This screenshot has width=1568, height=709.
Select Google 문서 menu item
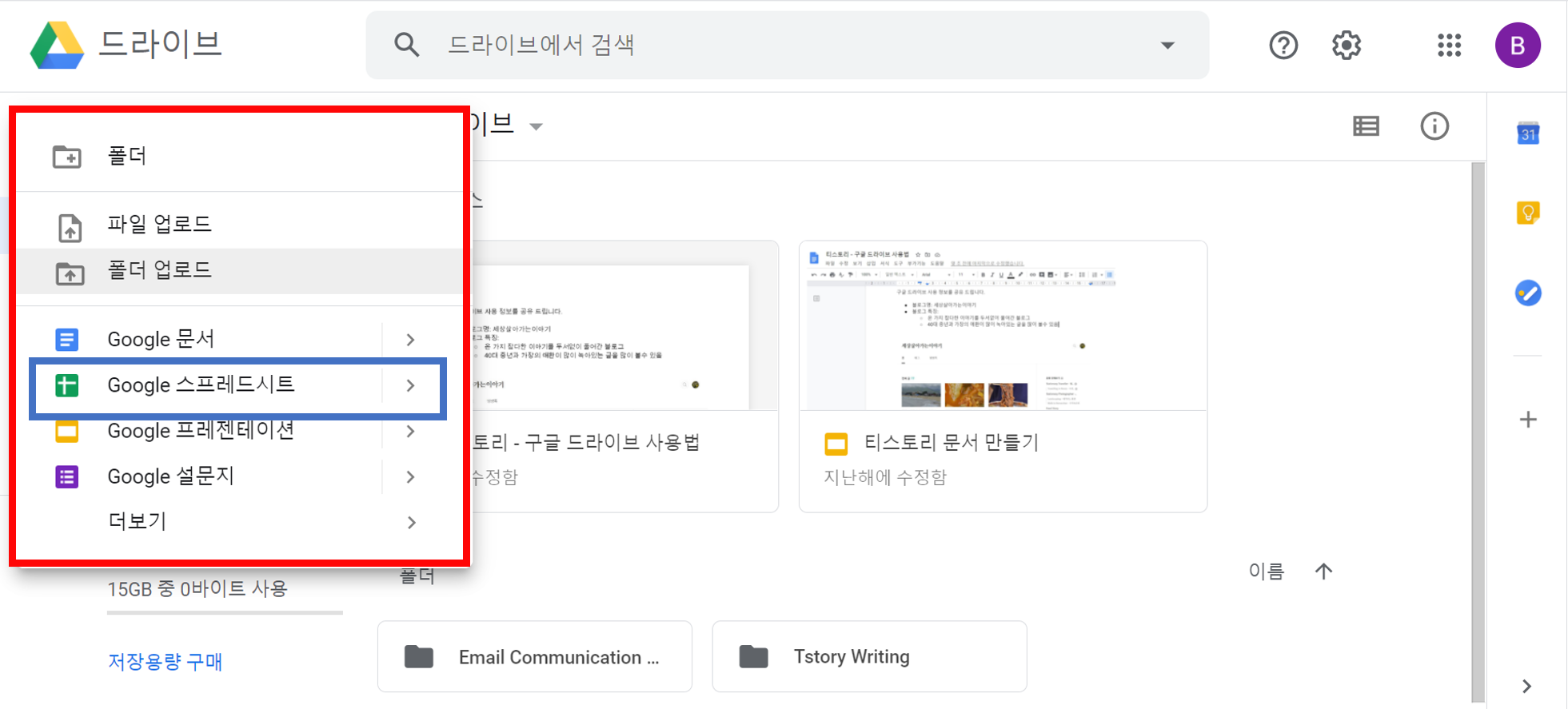[240, 340]
